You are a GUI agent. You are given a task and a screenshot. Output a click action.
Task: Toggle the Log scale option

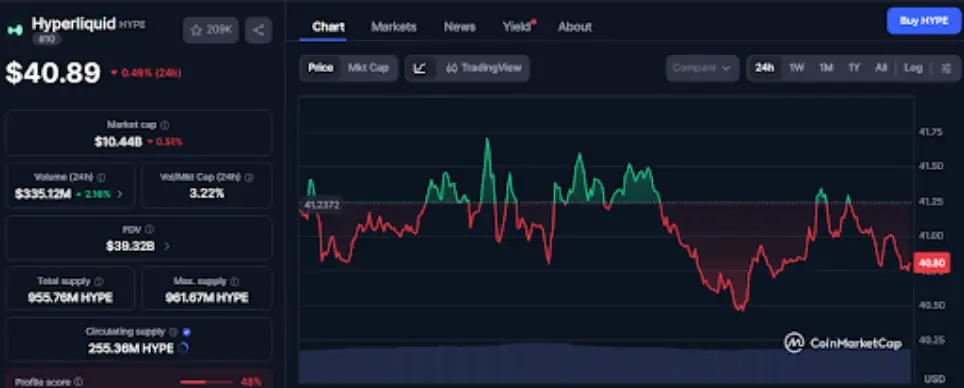(913, 68)
